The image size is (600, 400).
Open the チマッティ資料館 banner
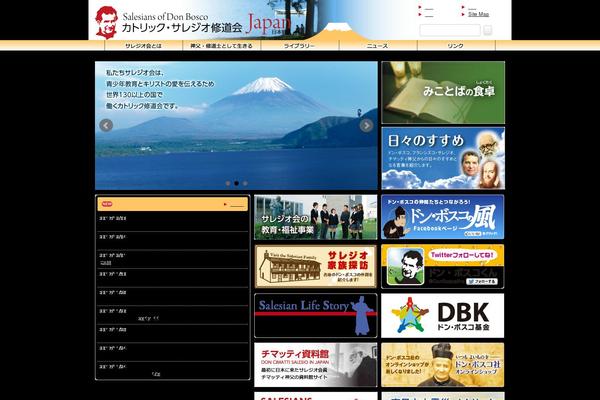[316, 365]
